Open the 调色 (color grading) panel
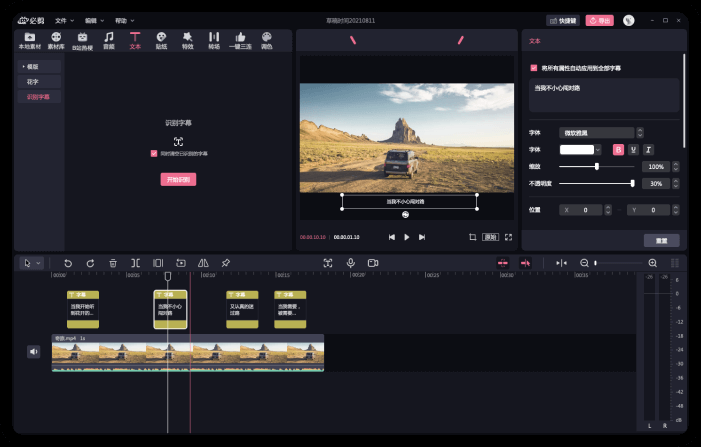The width and height of the screenshot is (701, 447). pos(266,40)
